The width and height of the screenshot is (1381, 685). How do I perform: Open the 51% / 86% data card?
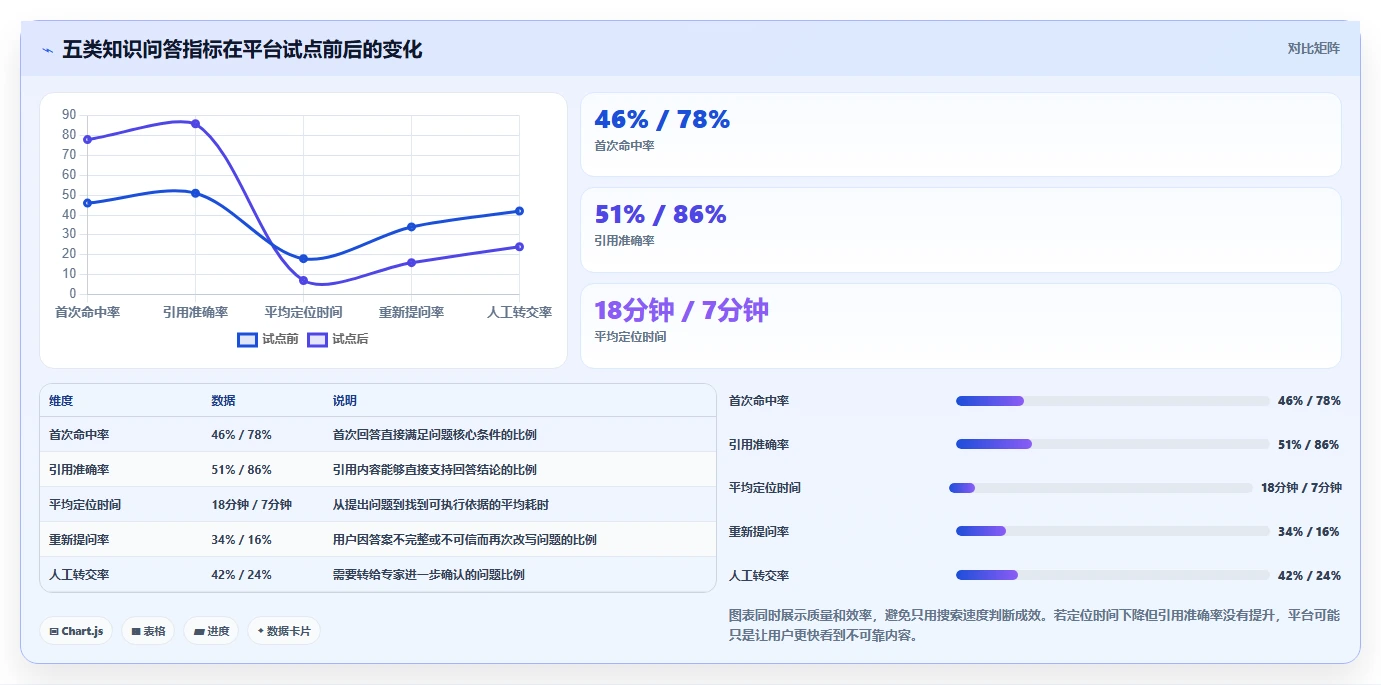pyautogui.click(x=961, y=230)
